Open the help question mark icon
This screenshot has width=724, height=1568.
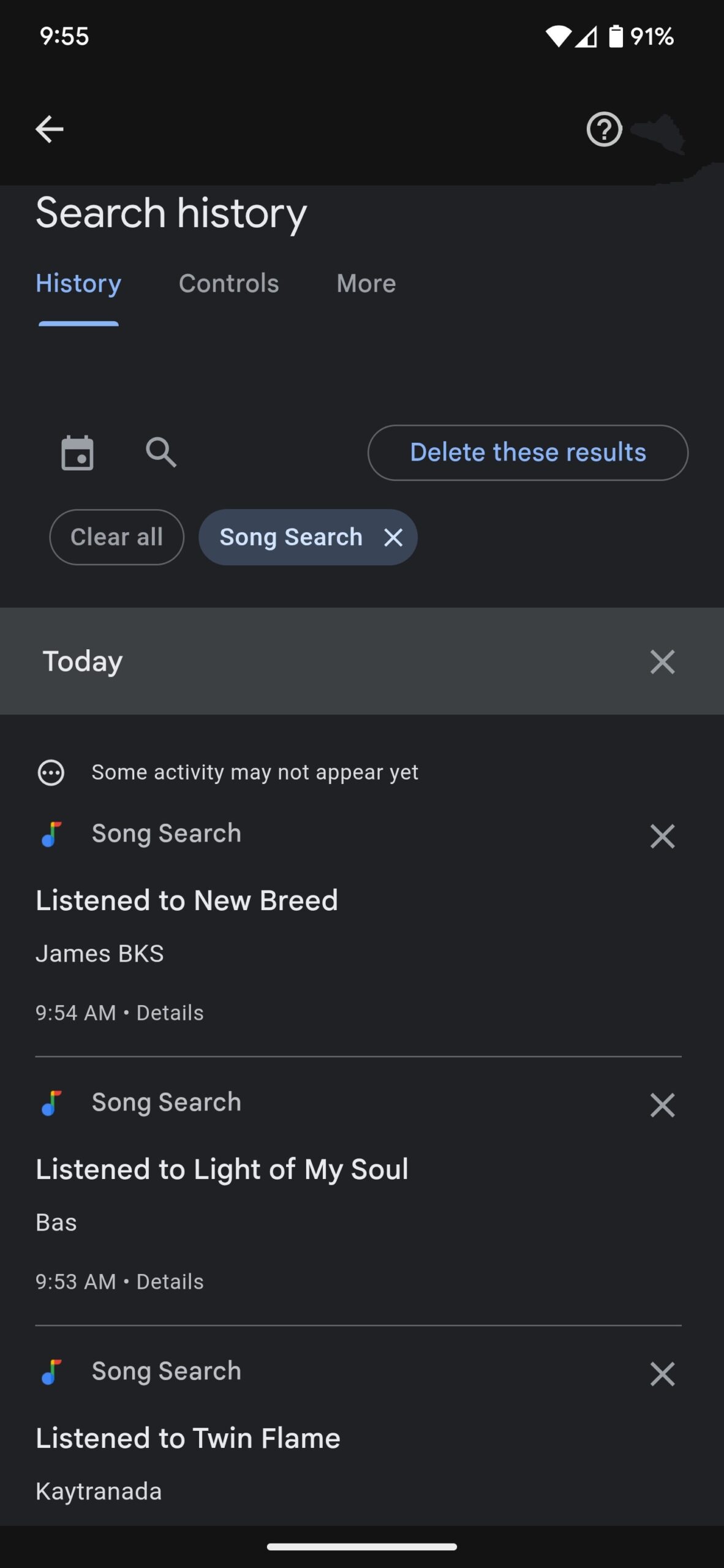point(604,129)
